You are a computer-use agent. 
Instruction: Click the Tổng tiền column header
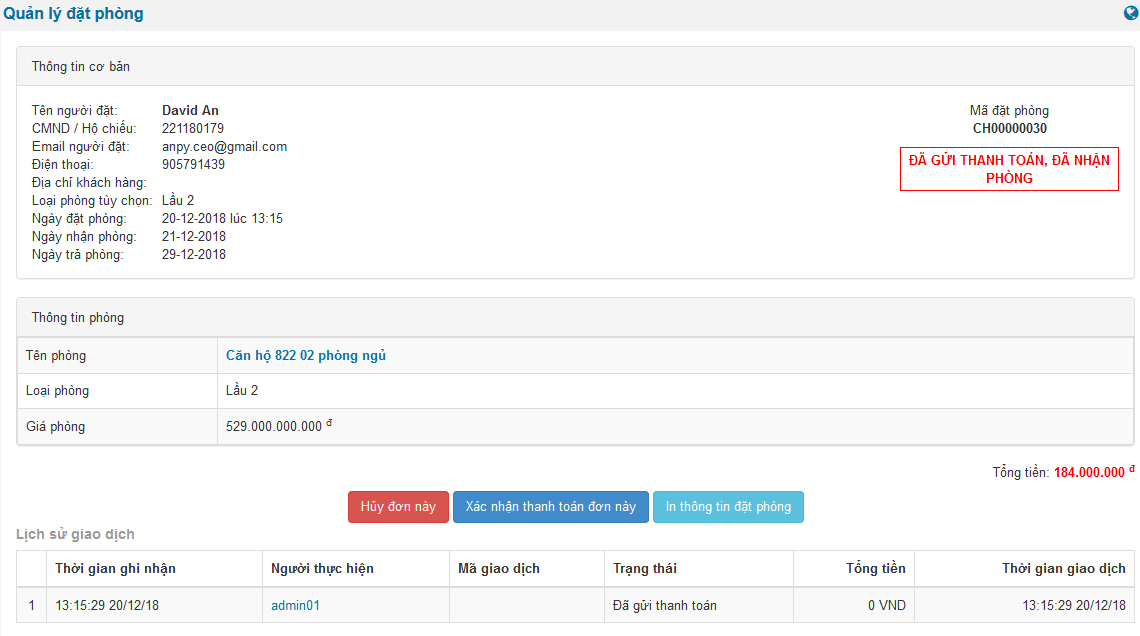[875, 568]
